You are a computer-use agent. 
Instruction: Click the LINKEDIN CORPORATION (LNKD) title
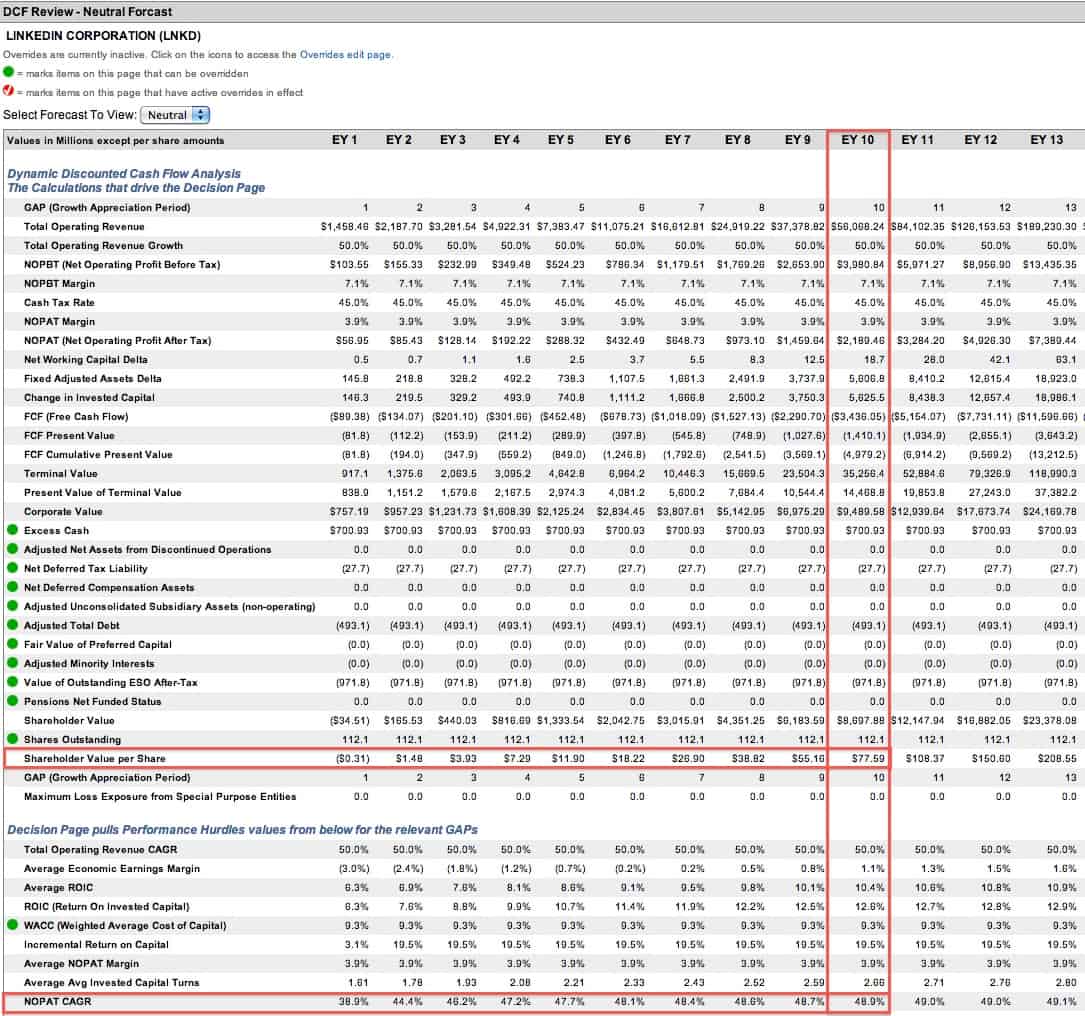tap(103, 35)
